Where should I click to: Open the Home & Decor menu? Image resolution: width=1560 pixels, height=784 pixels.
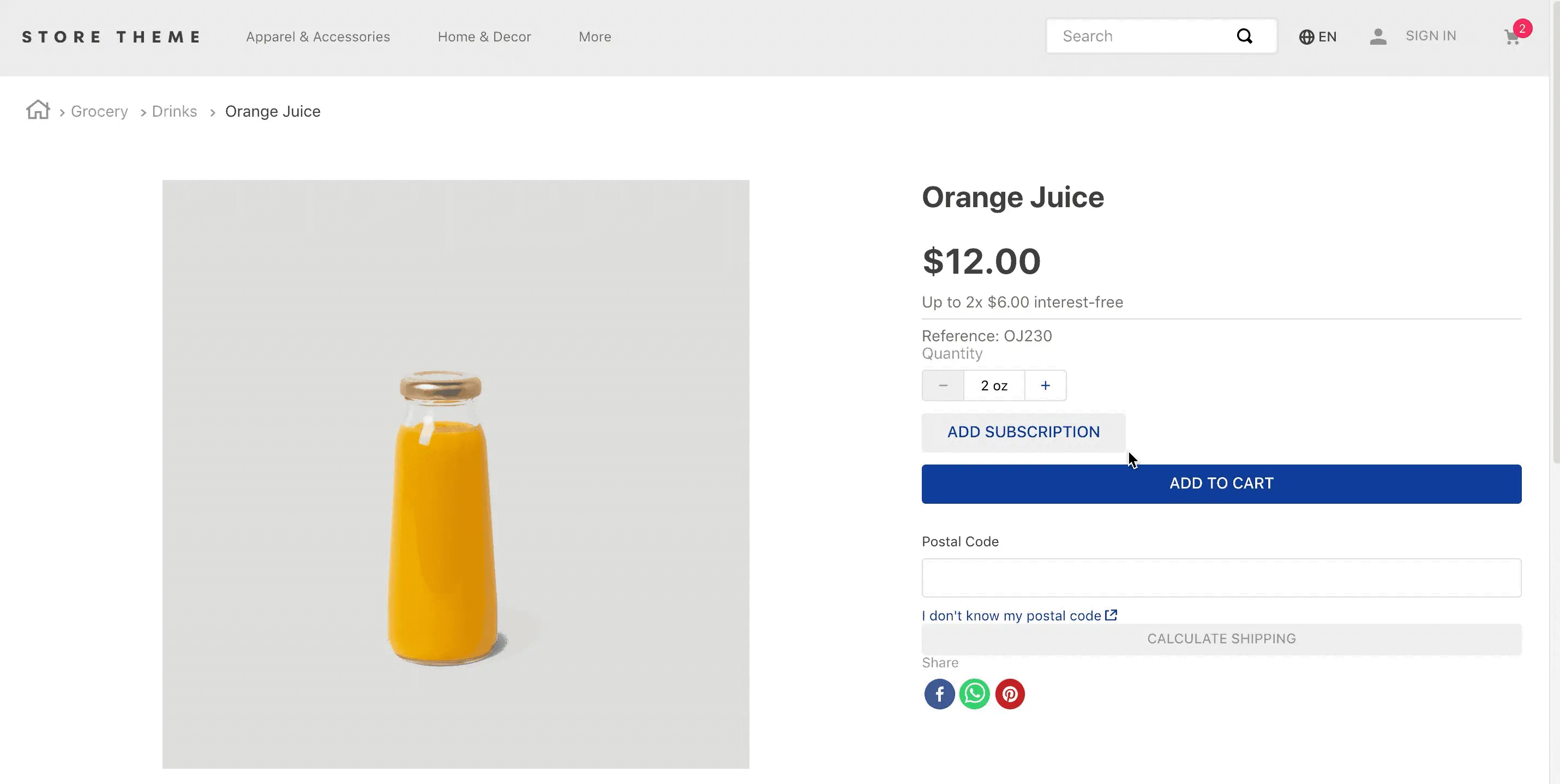tap(484, 37)
